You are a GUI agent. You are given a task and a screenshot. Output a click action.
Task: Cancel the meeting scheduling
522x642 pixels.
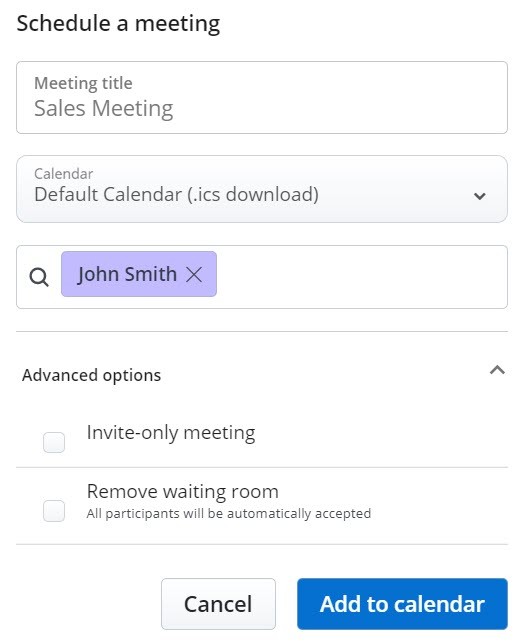pyautogui.click(x=218, y=604)
